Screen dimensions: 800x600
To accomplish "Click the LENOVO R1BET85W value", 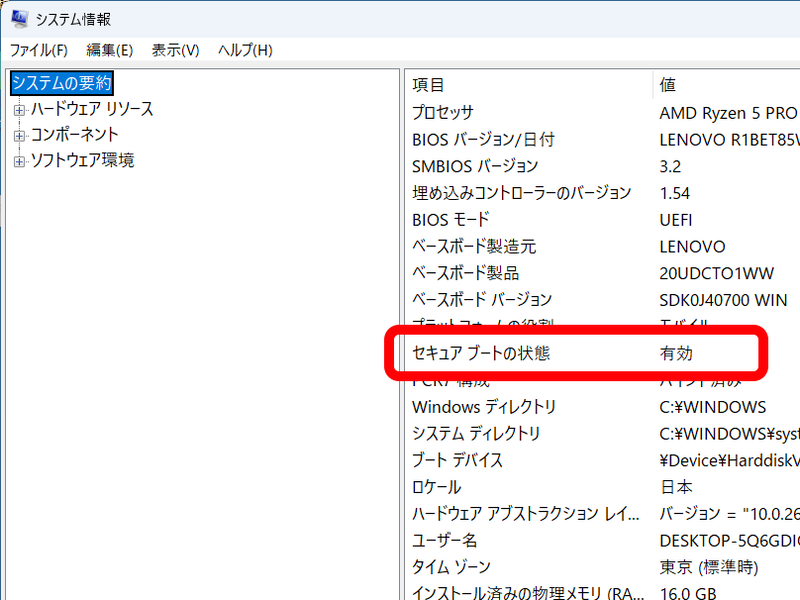I will (x=729, y=140).
